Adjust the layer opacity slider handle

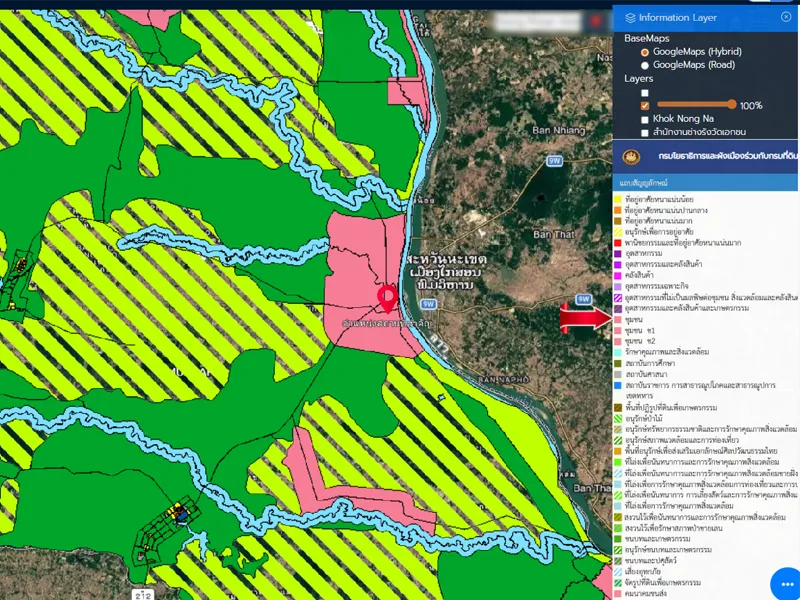pos(733,104)
